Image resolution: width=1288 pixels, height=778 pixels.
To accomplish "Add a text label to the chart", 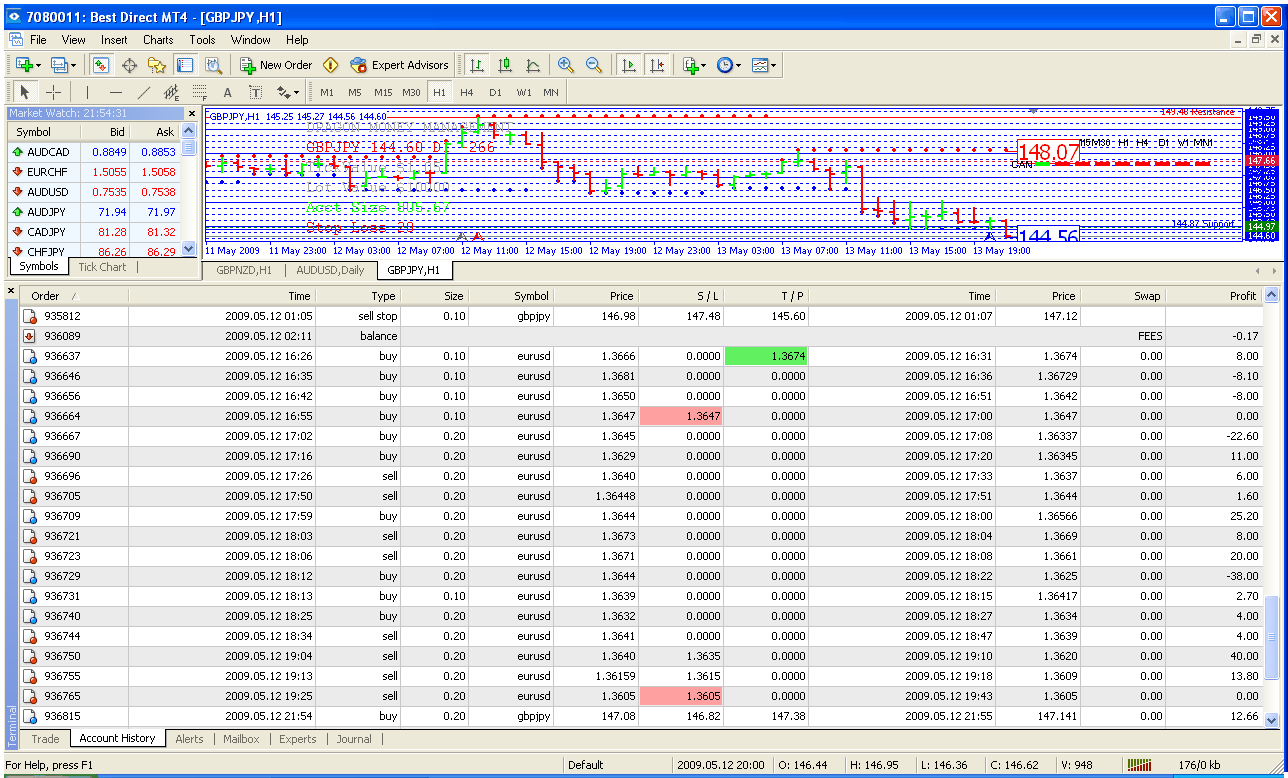I will (x=254, y=92).
